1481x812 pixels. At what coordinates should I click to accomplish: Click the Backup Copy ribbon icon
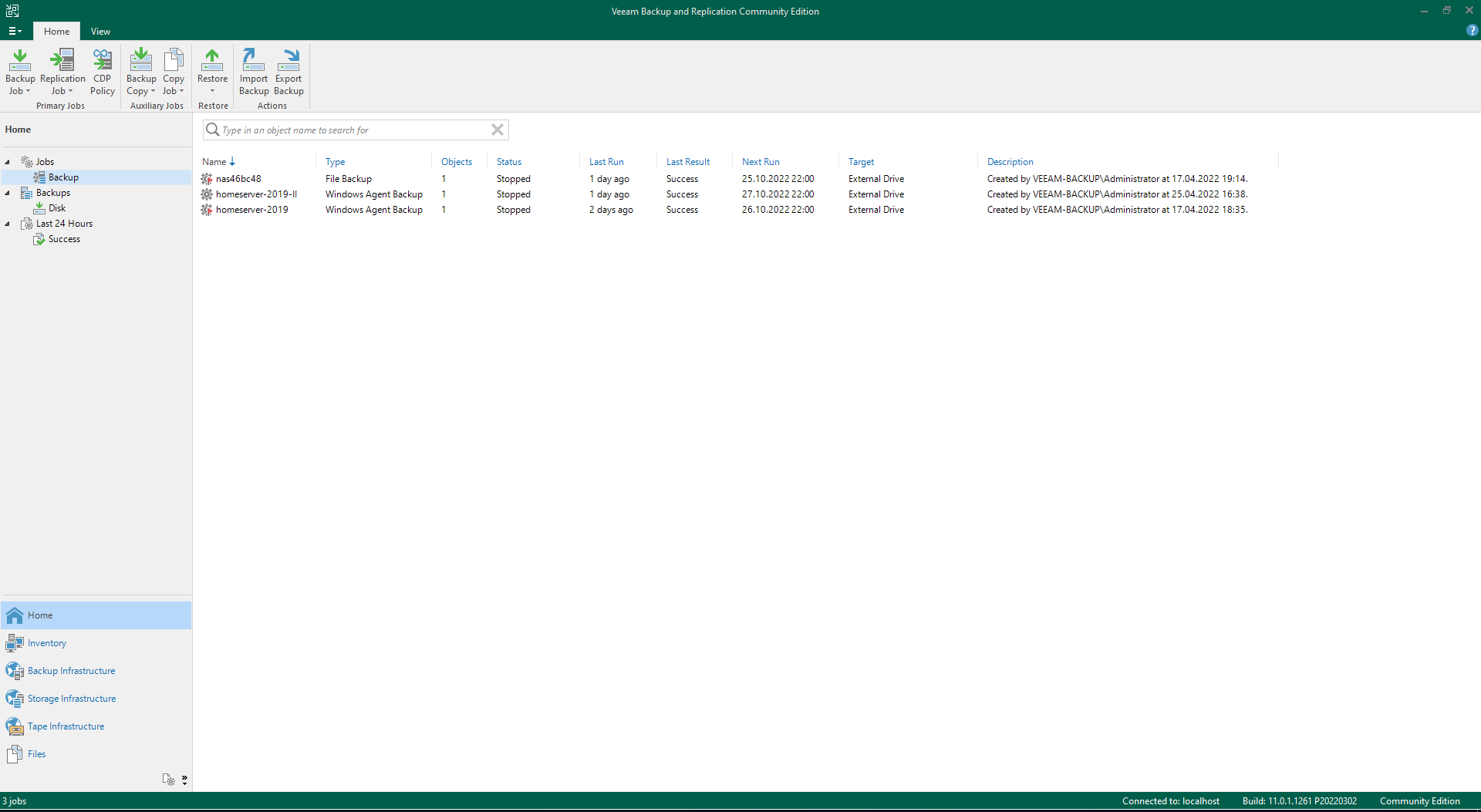click(x=141, y=59)
